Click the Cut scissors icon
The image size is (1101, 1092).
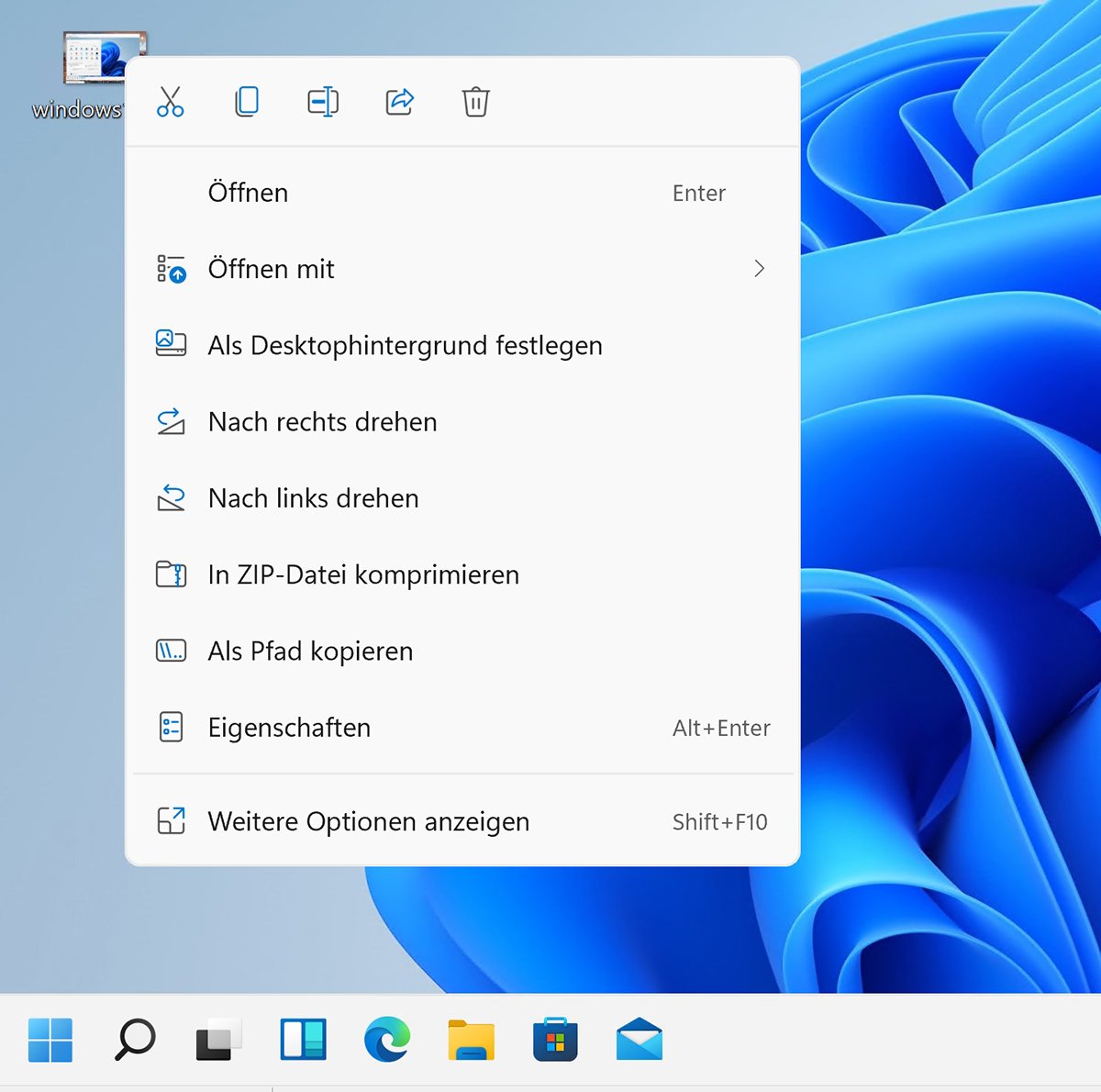171,102
